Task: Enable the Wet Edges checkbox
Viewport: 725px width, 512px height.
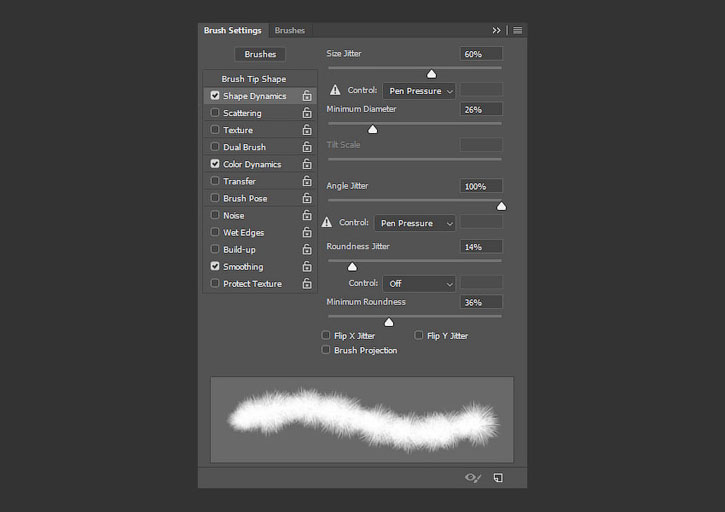Action: point(215,232)
